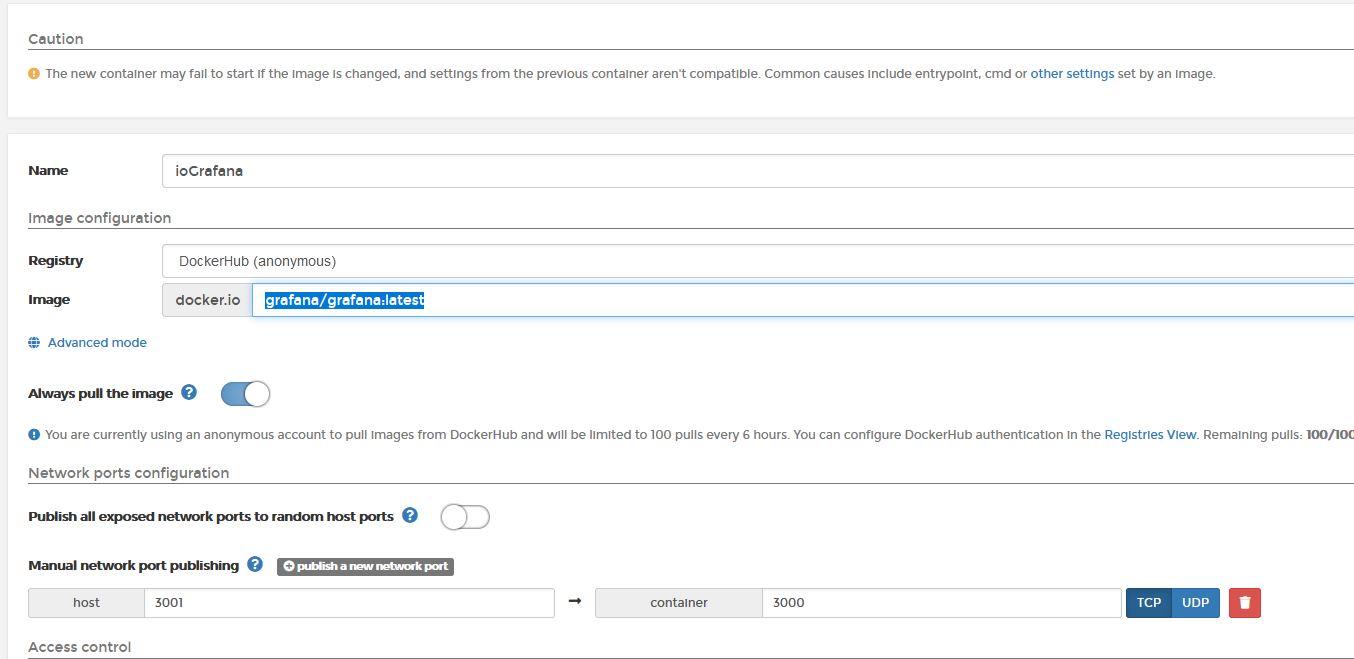This screenshot has height=659, width=1354.
Task: Click the arrow between host and container ports
Action: (574, 603)
